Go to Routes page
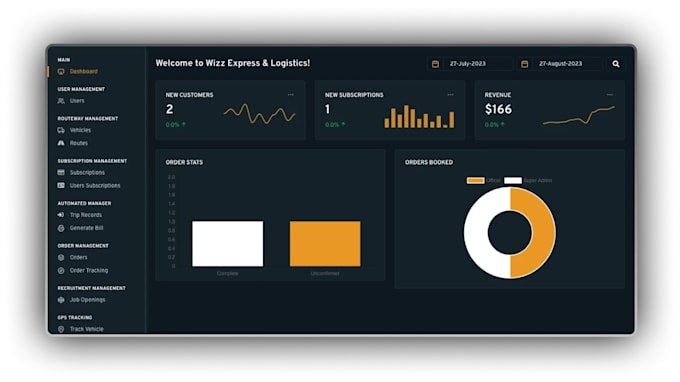Viewport: 680px width, 382px height. (x=78, y=143)
